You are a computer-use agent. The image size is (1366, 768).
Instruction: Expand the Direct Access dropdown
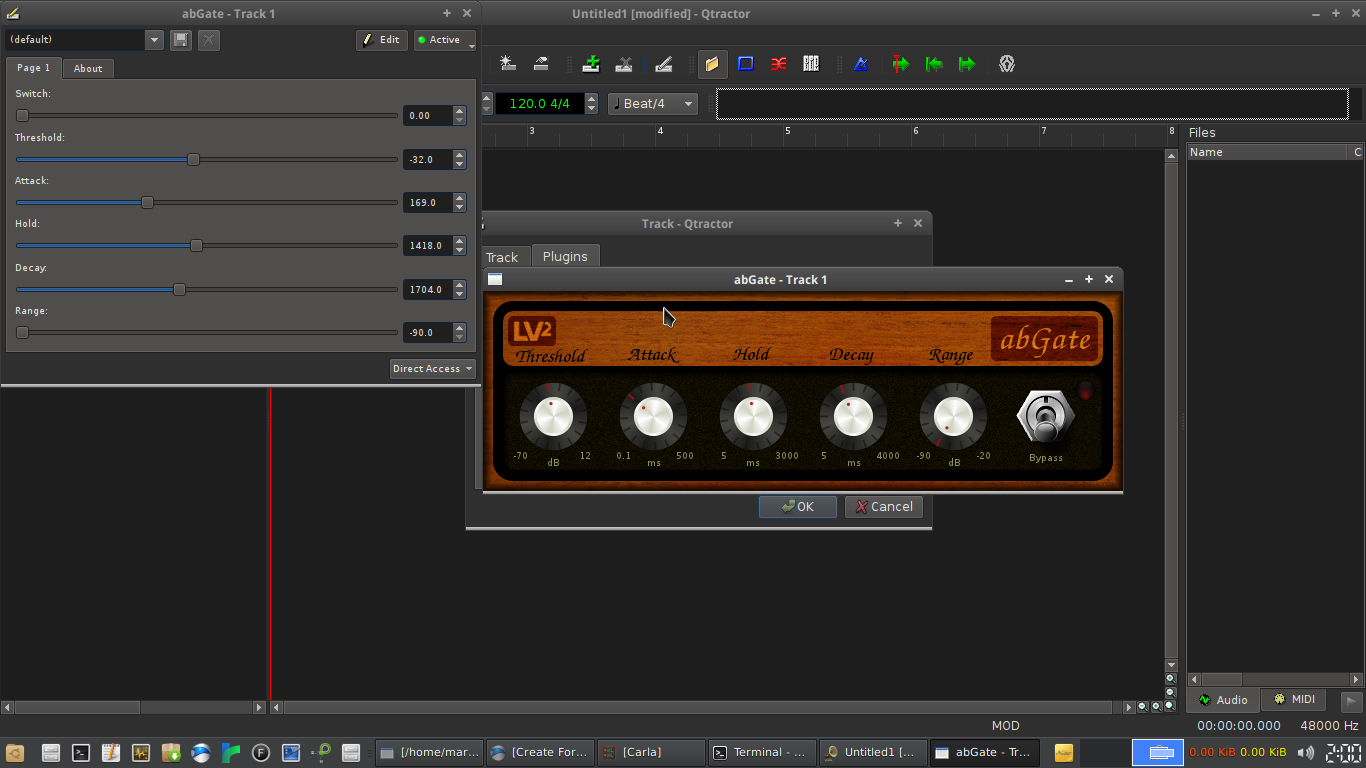(432, 369)
